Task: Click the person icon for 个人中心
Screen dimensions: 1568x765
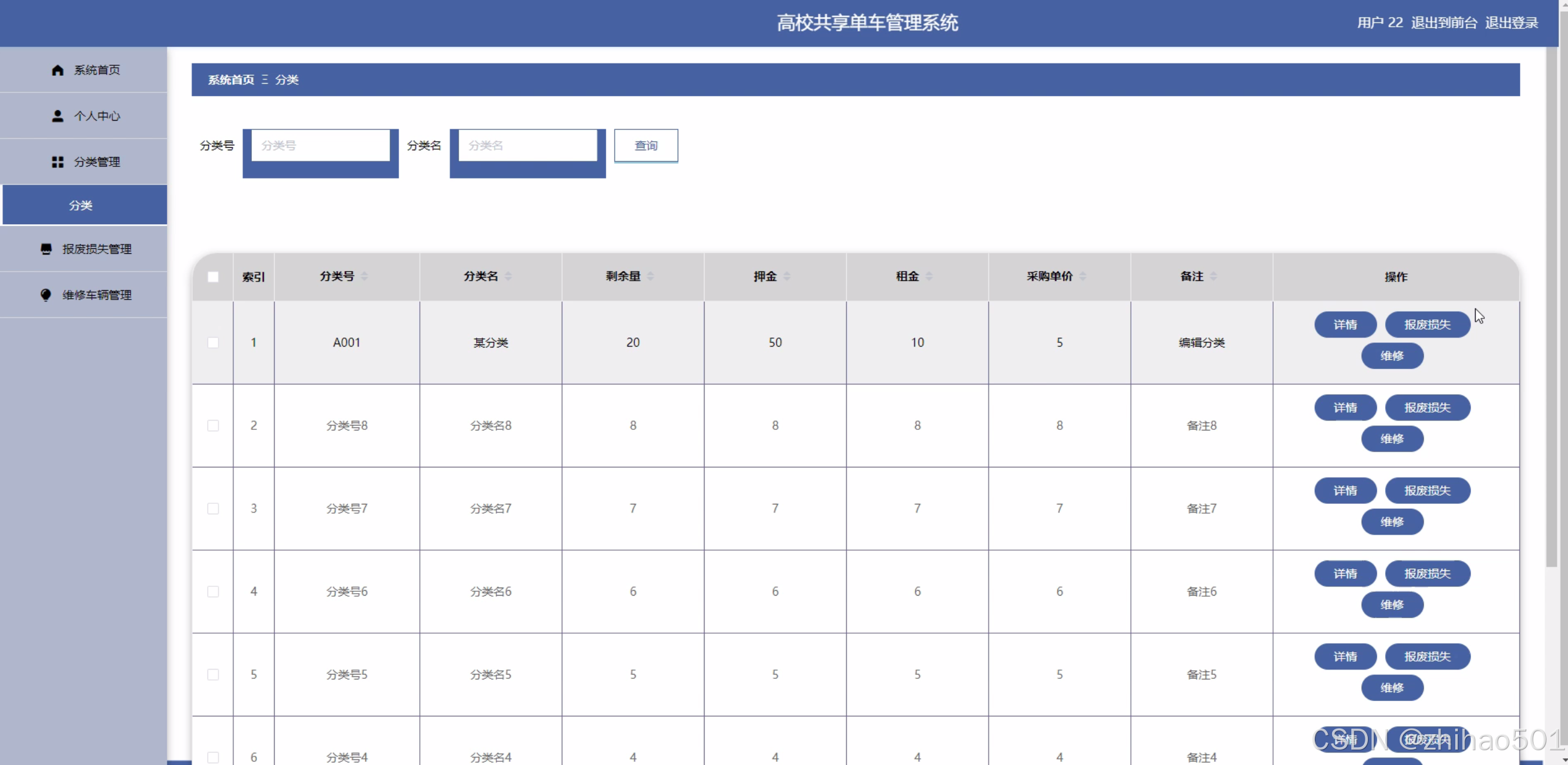Action: [57, 116]
